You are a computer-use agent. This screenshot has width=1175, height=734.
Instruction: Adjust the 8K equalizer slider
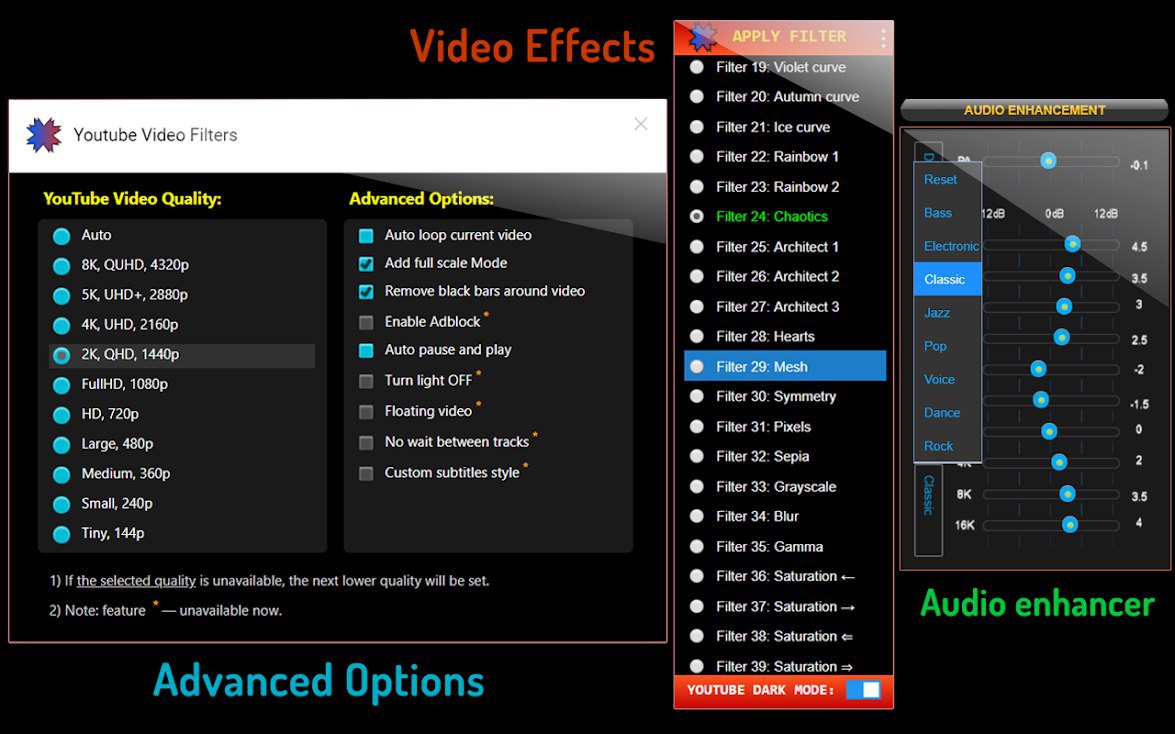point(1067,494)
